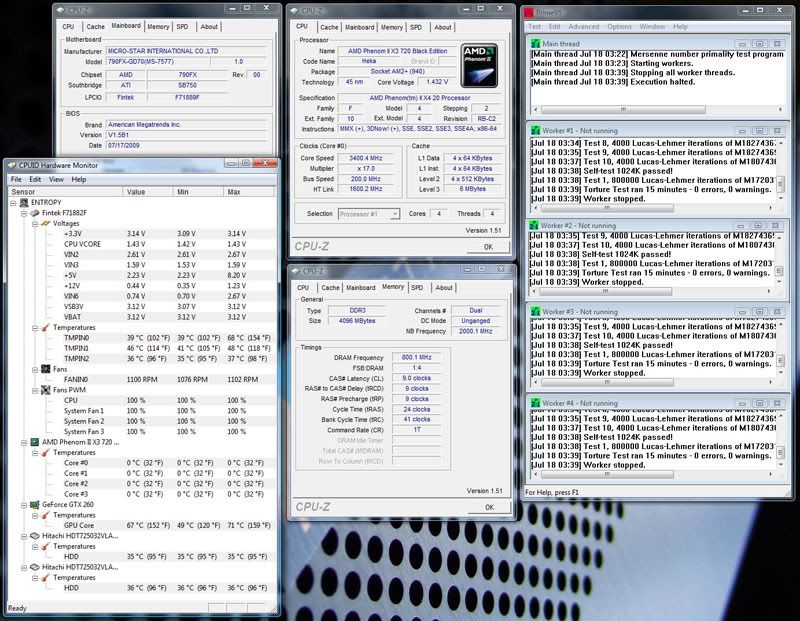Minimize the Main thread child window
Image resolution: width=800 pixels, height=621 pixels.
point(742,44)
